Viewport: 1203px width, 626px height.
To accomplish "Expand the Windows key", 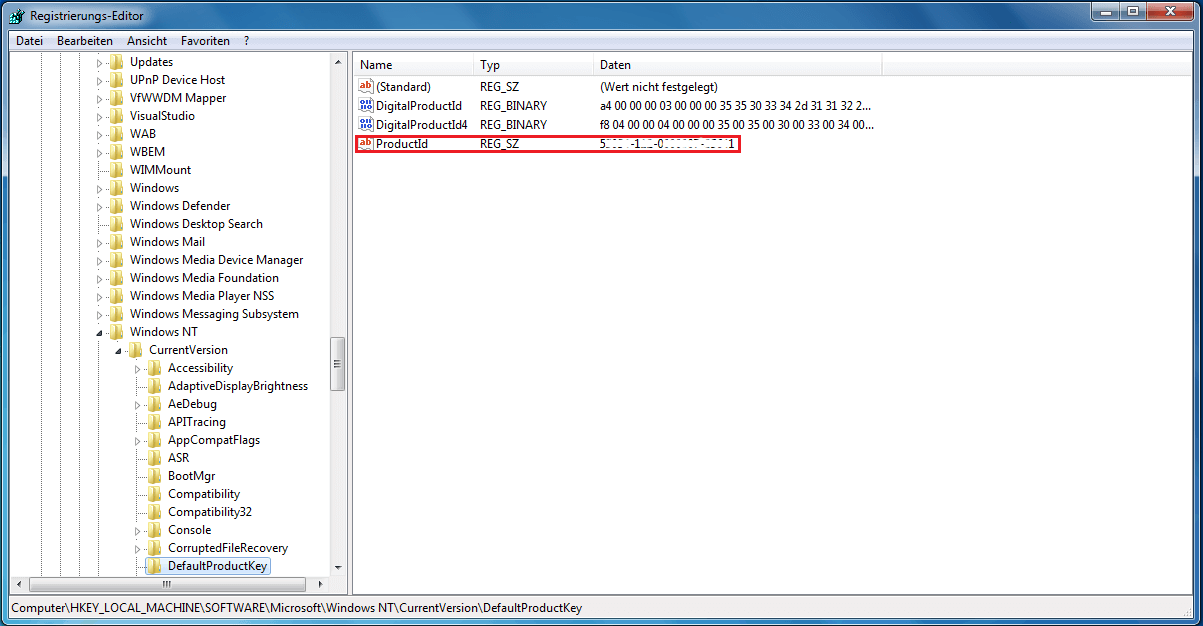I will [99, 188].
